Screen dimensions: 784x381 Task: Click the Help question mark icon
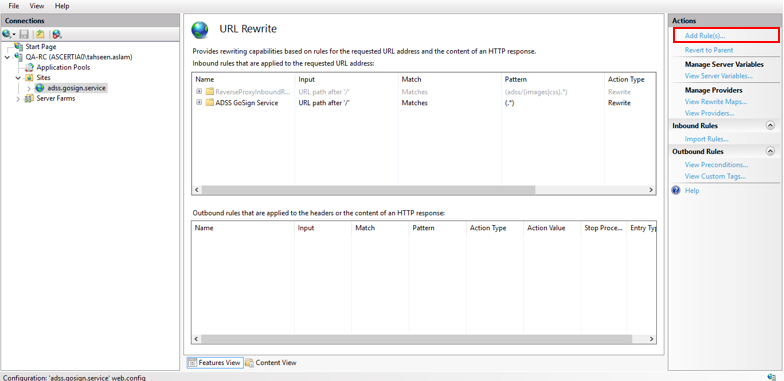tap(676, 190)
